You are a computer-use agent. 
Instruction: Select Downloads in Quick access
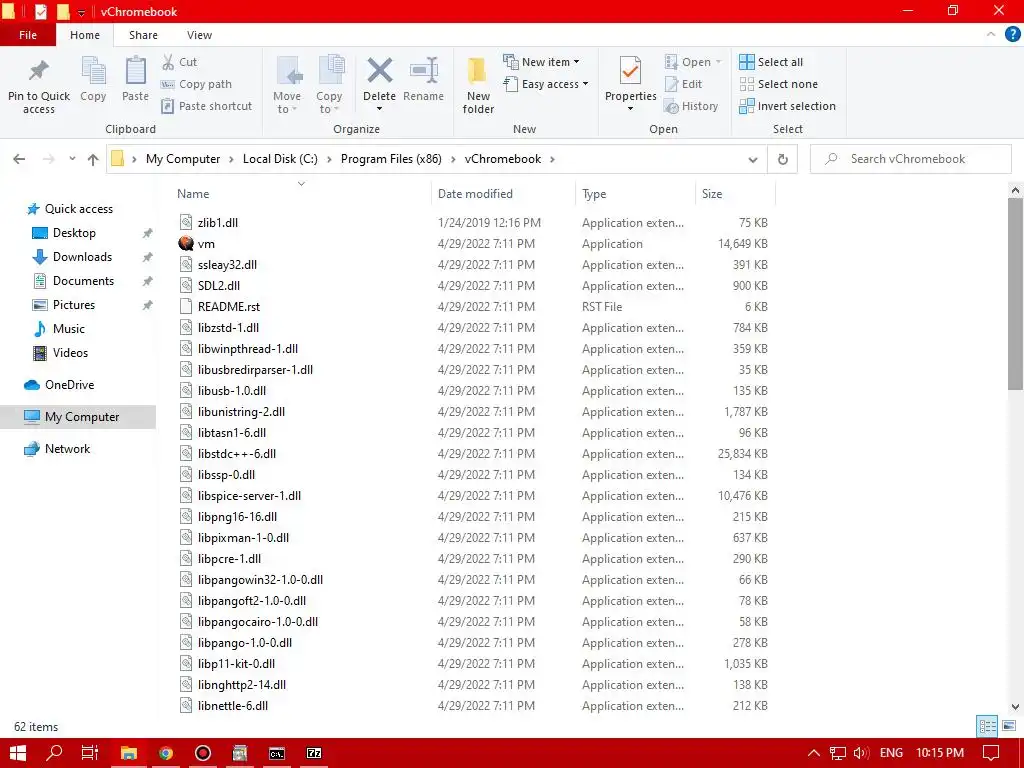[x=82, y=257]
